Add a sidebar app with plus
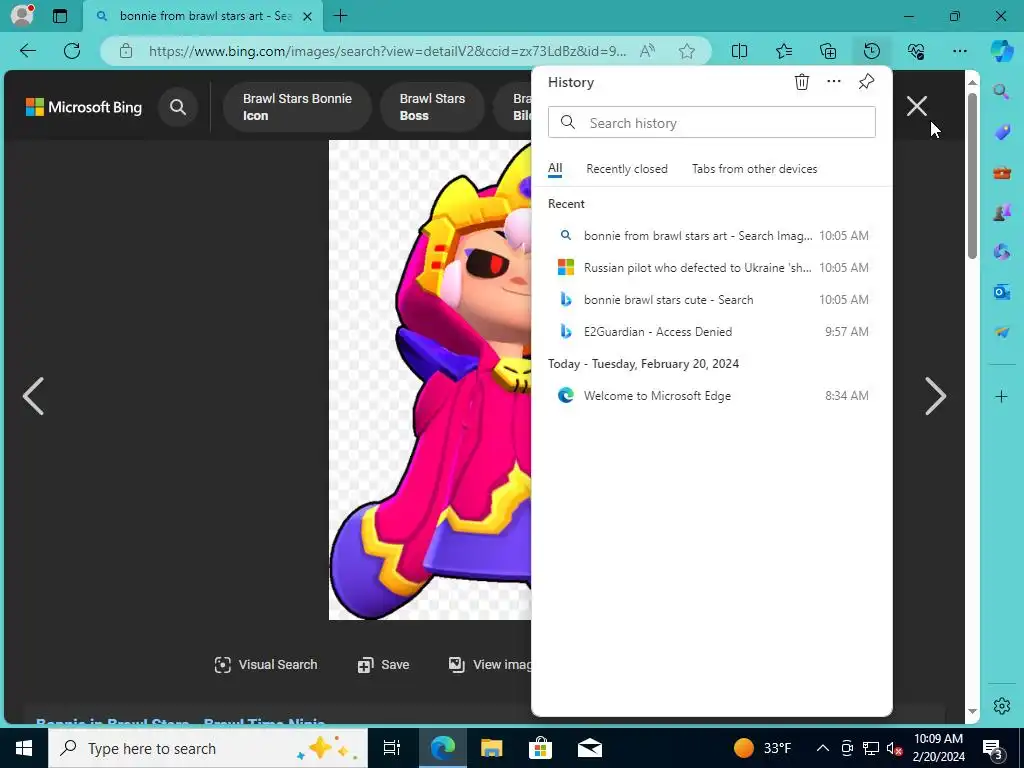The width and height of the screenshot is (1024, 768). coord(1002,396)
